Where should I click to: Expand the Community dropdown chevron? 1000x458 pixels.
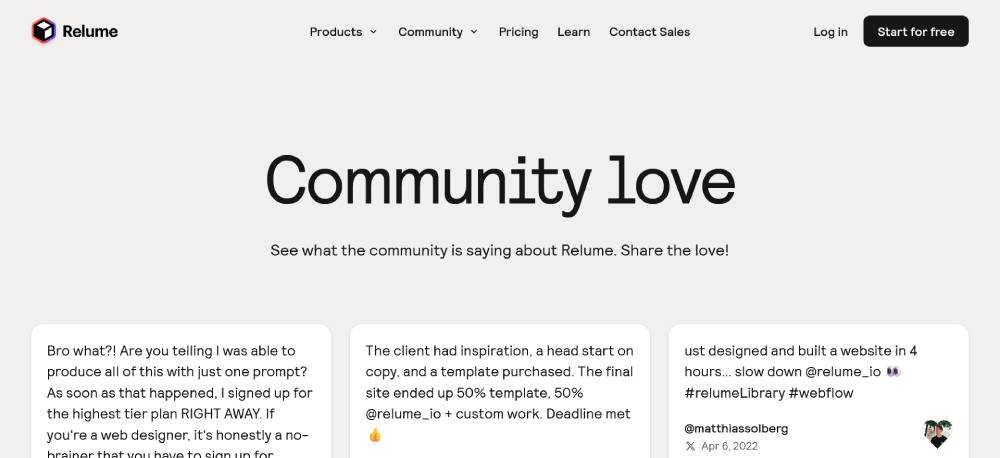474,32
